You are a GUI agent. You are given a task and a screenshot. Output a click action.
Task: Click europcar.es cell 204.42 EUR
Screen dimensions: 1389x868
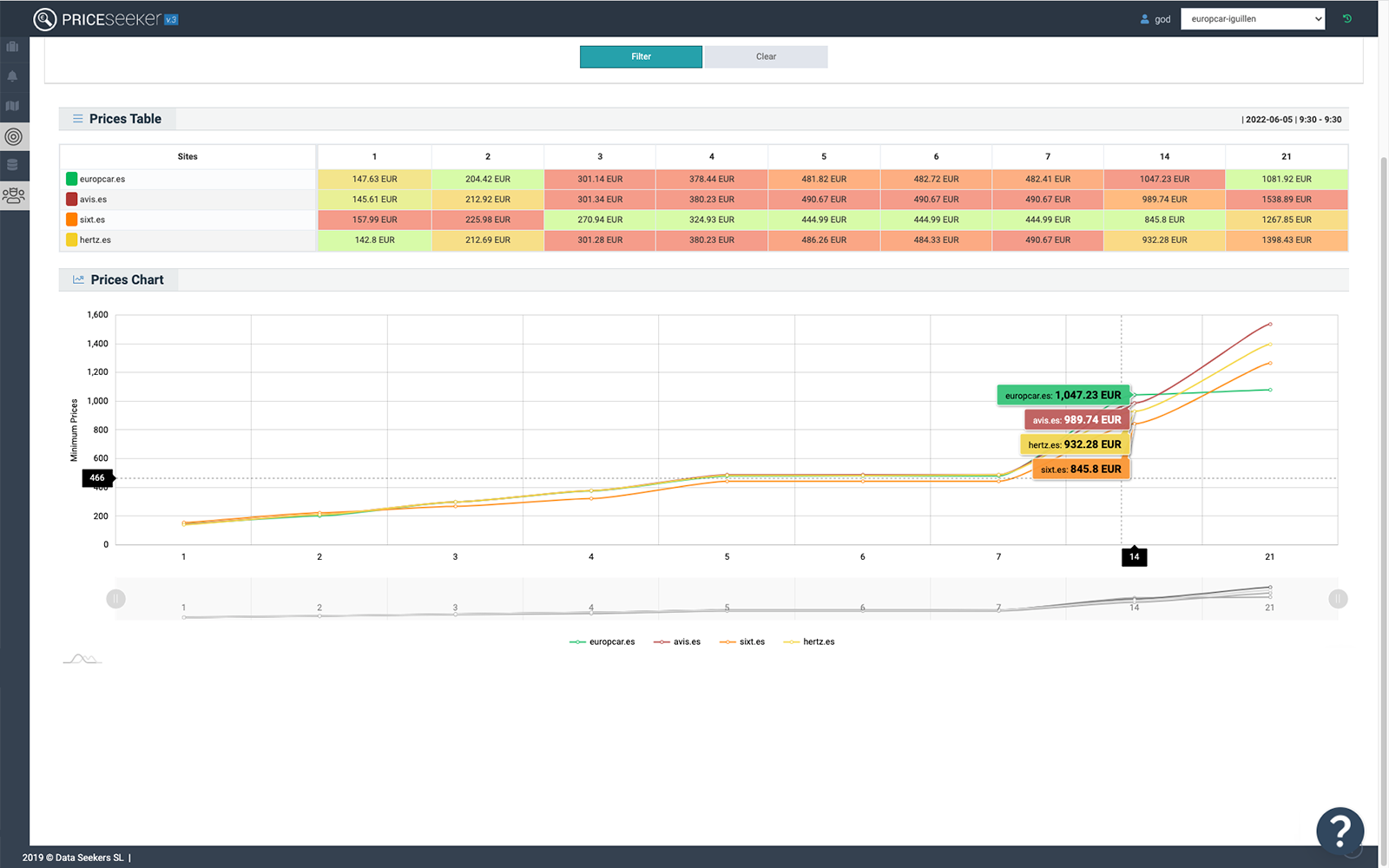[487, 179]
